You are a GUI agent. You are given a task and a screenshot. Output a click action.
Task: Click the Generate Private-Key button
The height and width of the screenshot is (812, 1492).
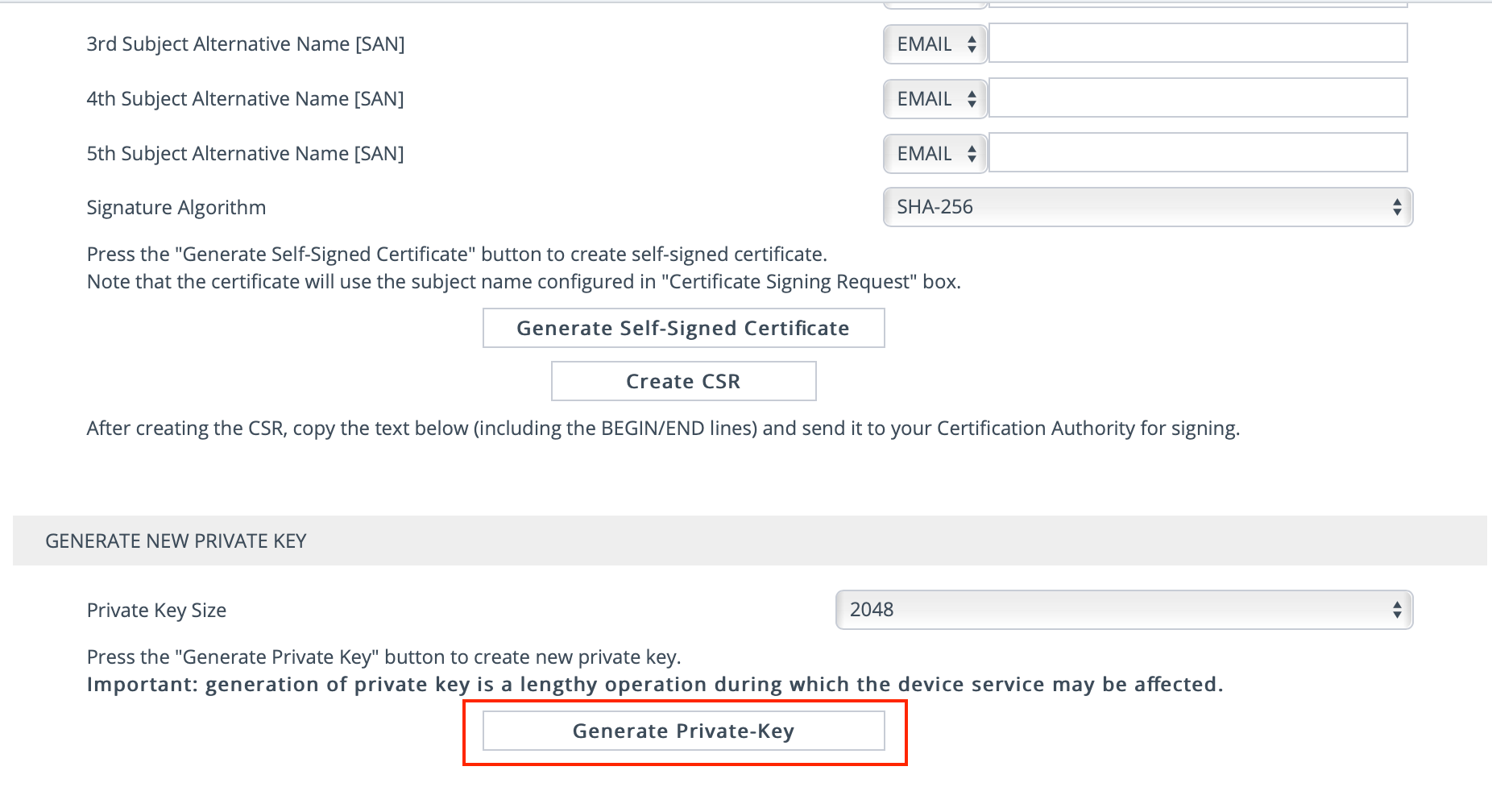coord(684,731)
